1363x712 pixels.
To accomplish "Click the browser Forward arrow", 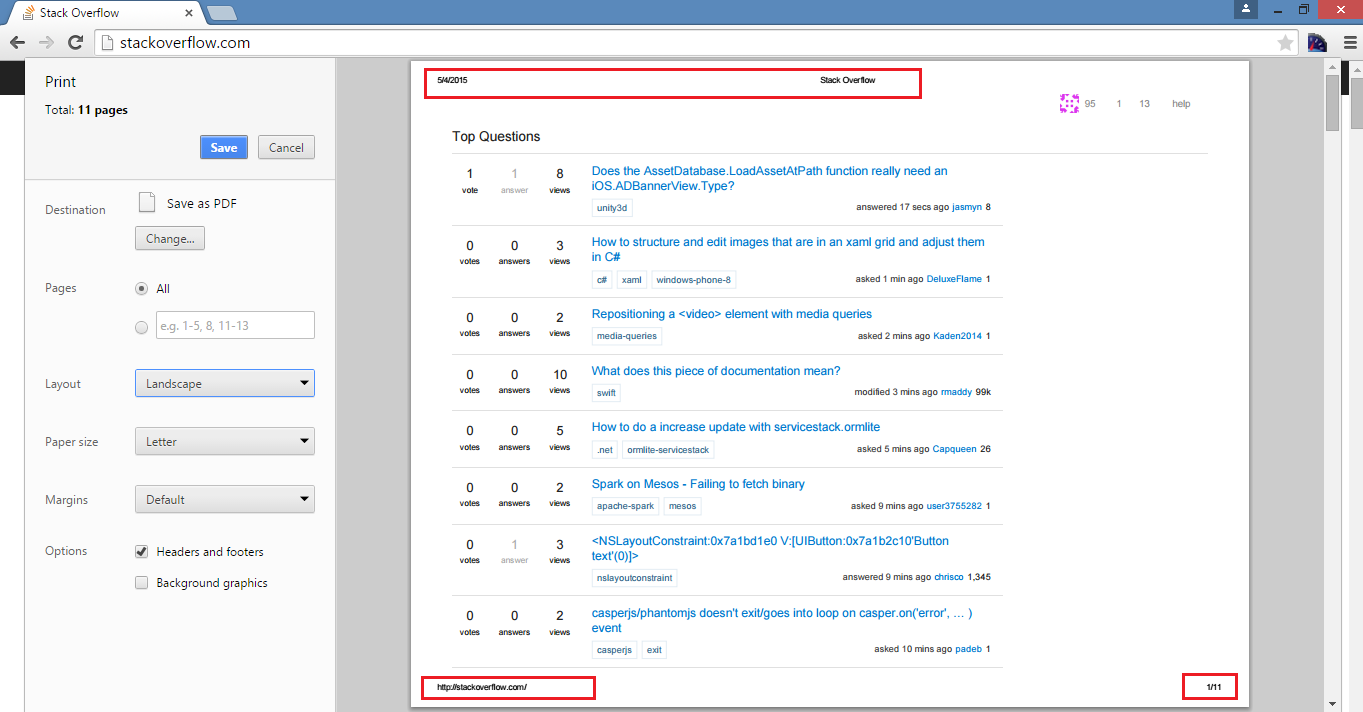I will tap(46, 43).
